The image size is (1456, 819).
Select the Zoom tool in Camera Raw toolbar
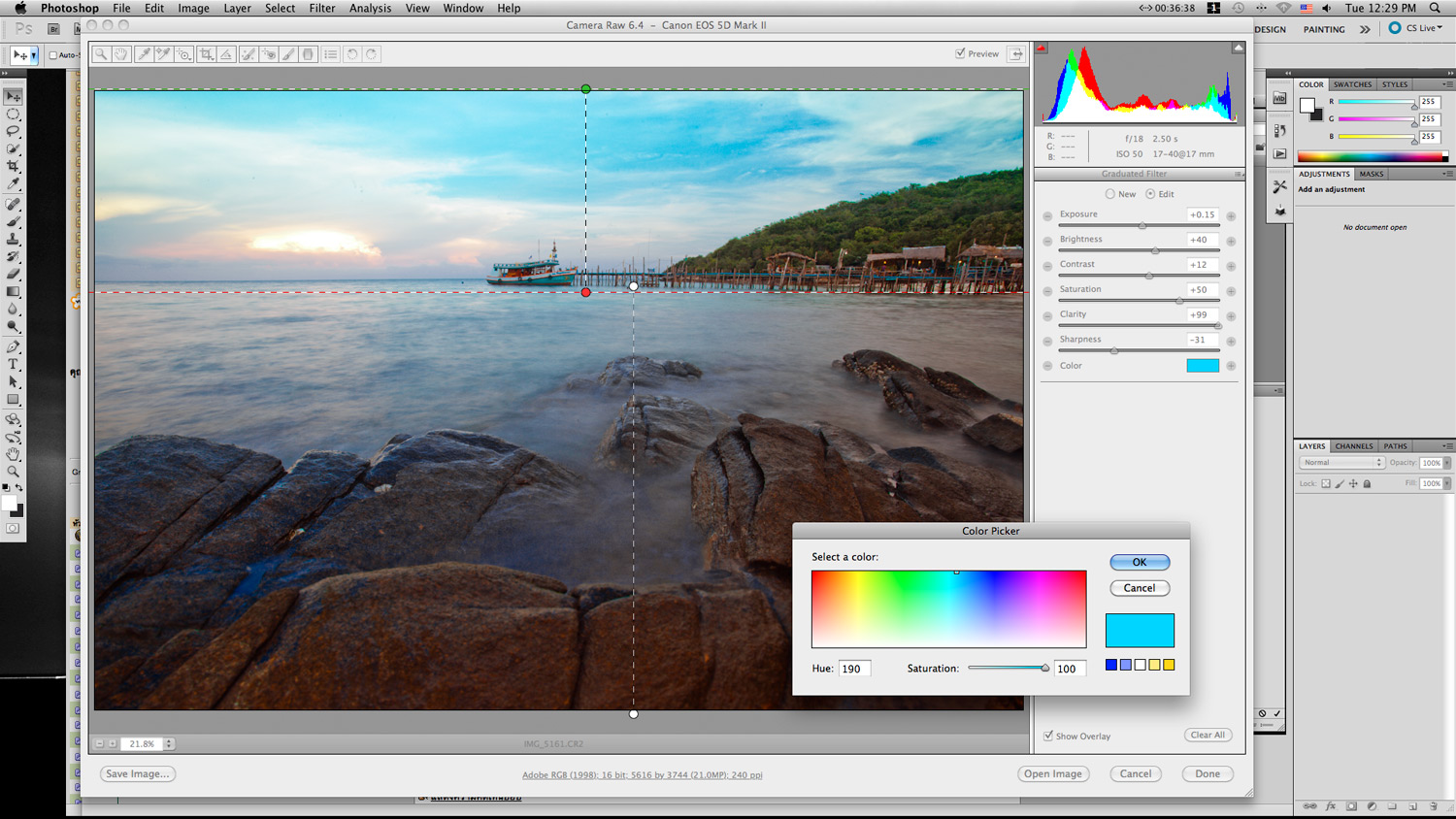(101, 54)
